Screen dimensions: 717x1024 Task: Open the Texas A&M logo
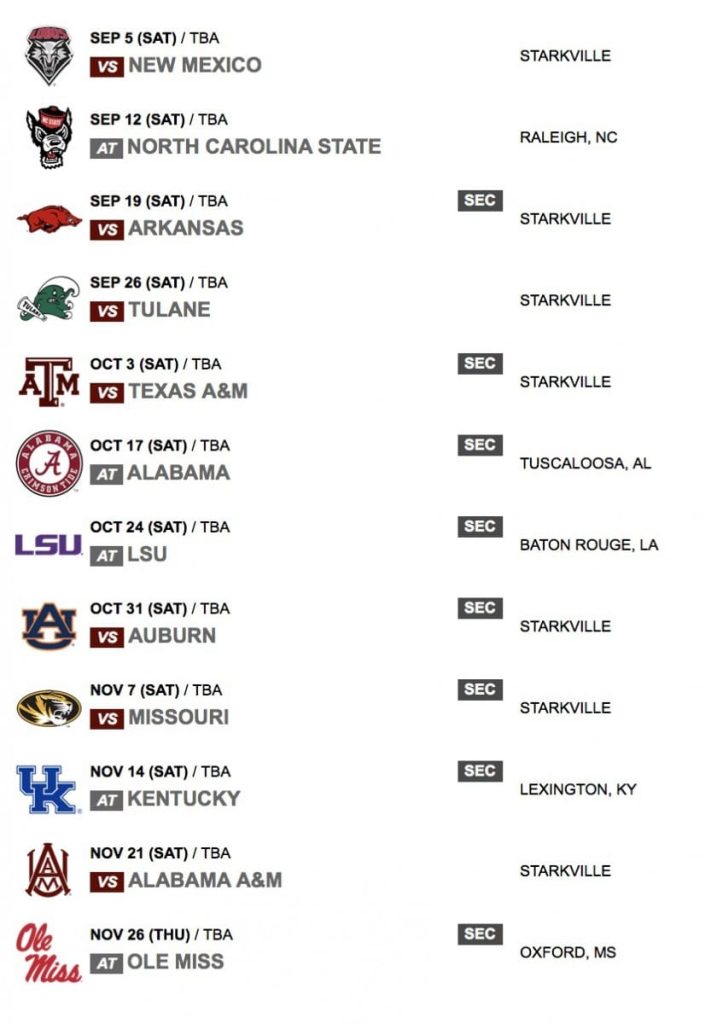coord(49,381)
